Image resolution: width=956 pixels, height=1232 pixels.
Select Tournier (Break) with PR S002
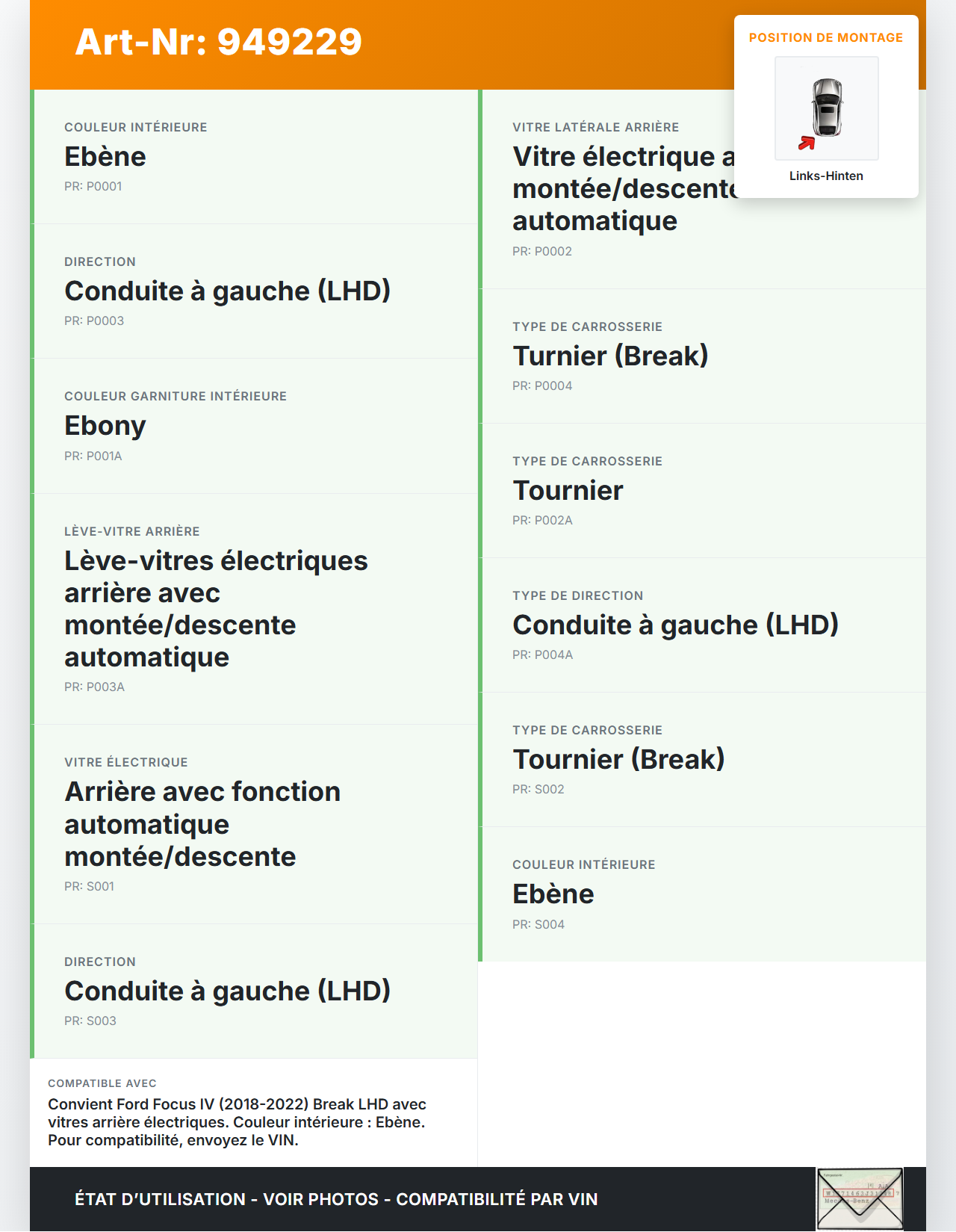click(618, 760)
